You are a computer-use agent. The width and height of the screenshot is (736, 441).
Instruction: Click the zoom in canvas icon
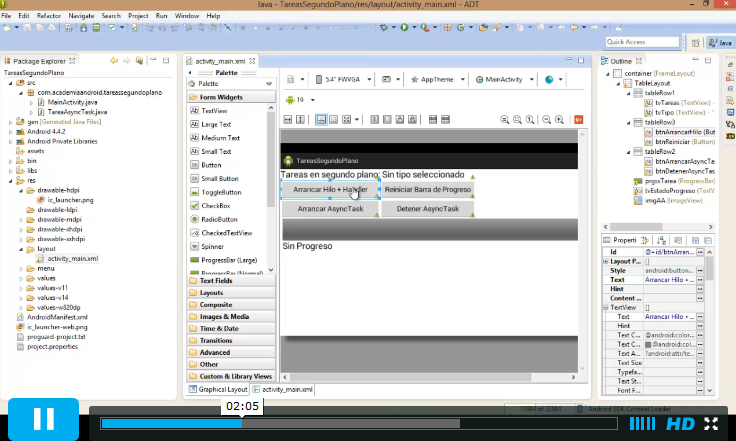(x=560, y=120)
